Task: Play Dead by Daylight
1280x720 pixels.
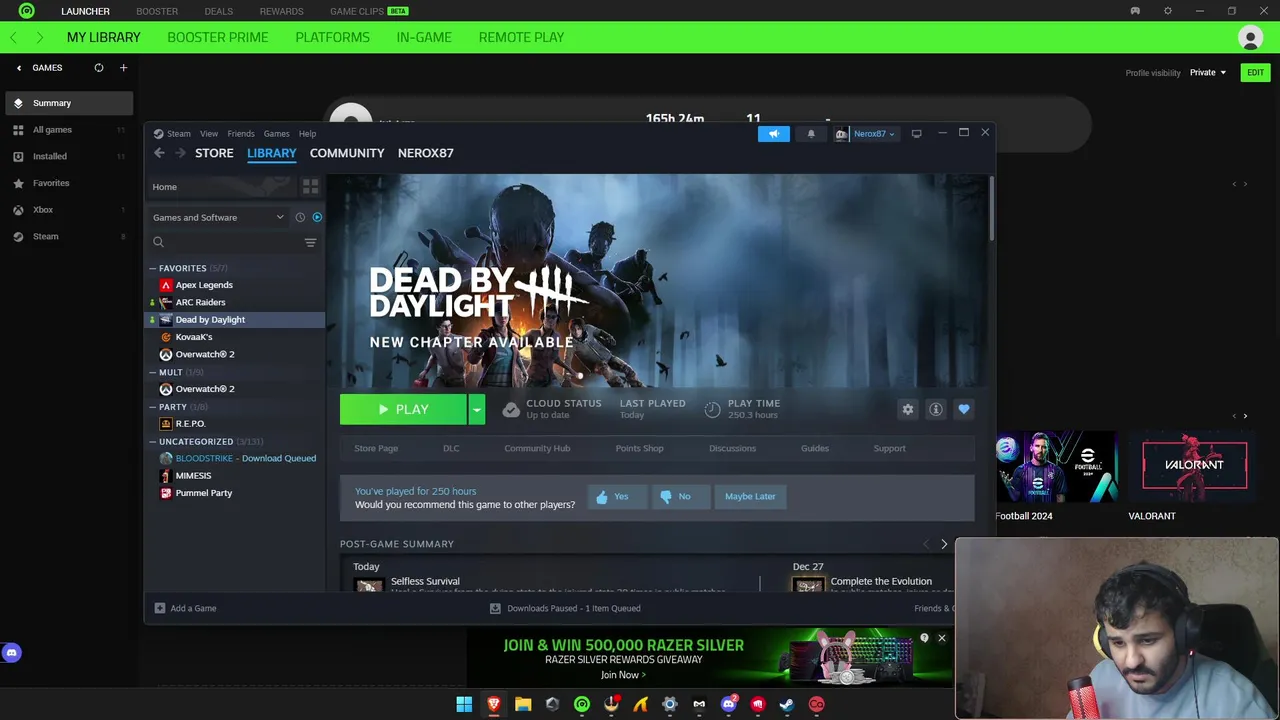Action: 403,409
